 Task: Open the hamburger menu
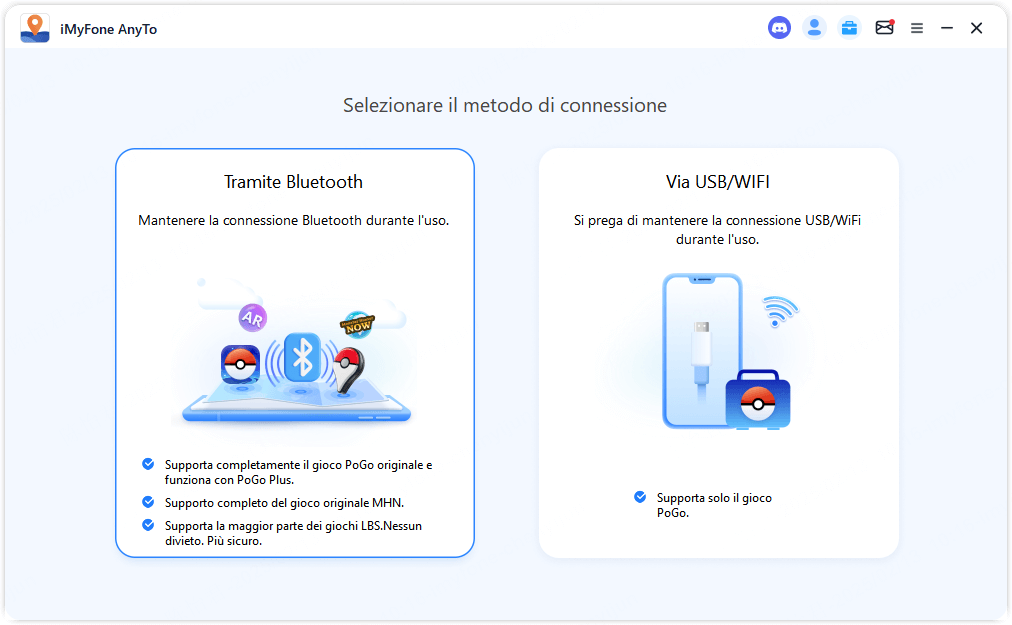(x=916, y=28)
